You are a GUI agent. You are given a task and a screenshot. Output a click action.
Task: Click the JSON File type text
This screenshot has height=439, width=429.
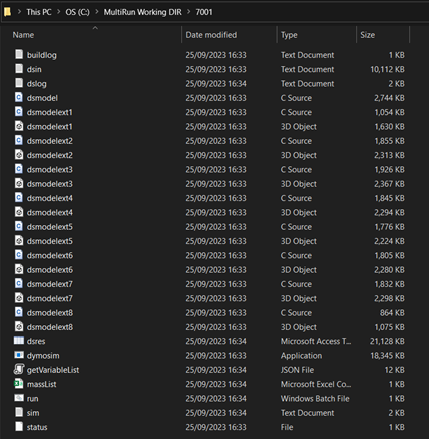coord(297,370)
